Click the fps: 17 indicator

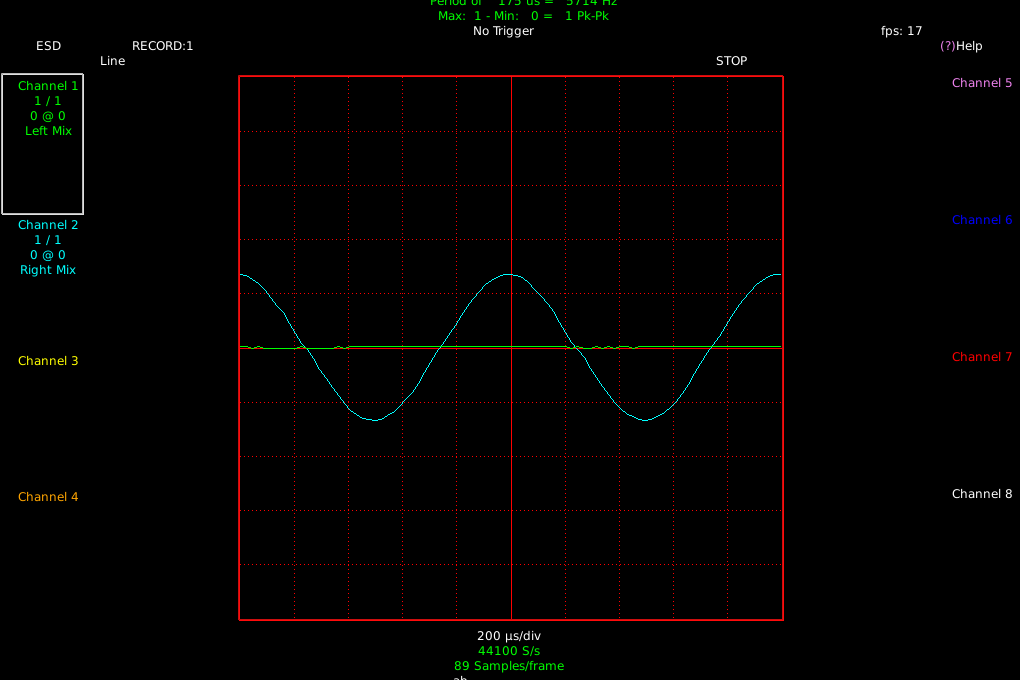901,31
